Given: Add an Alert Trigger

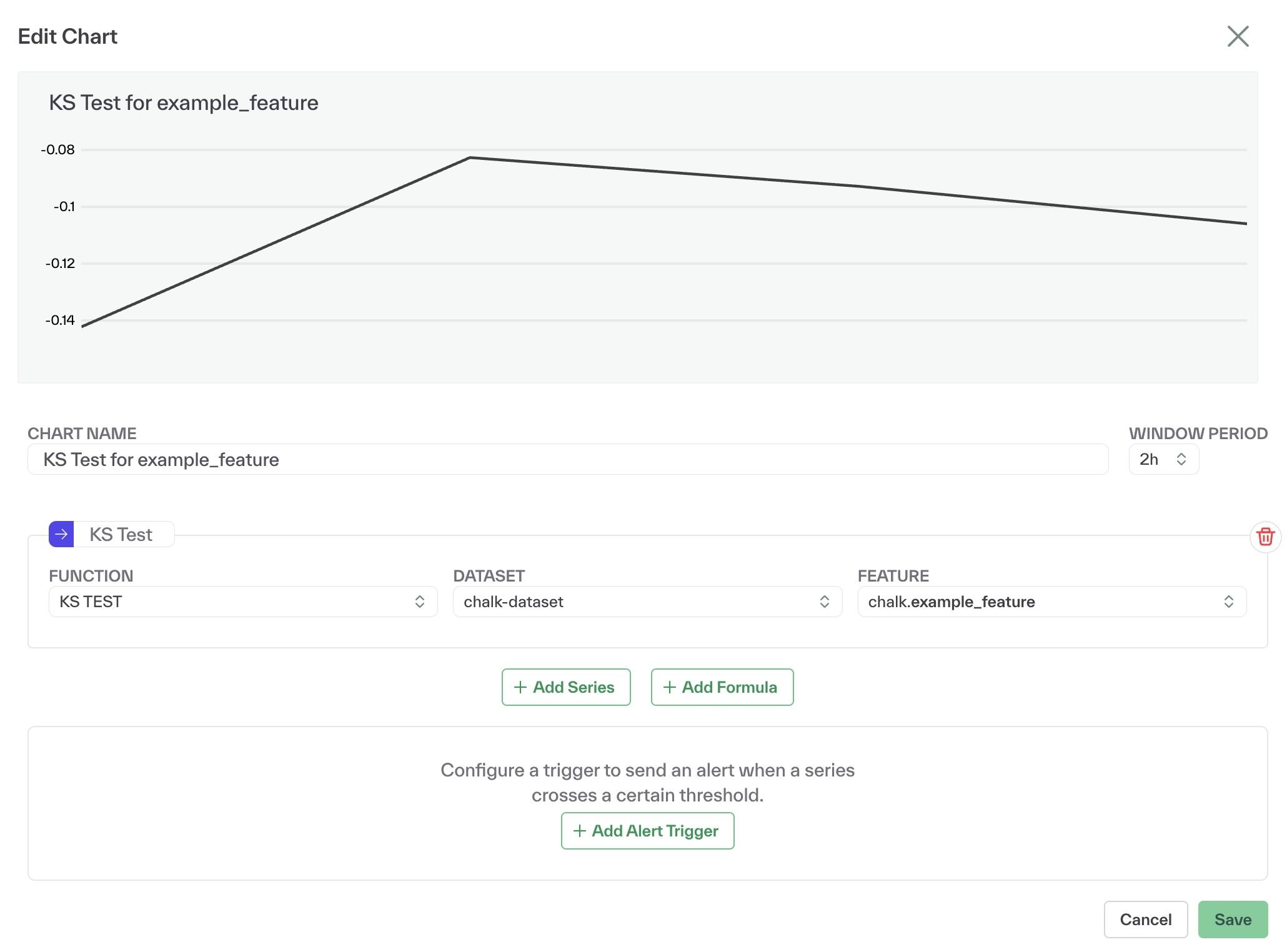Looking at the screenshot, I should pos(647,831).
